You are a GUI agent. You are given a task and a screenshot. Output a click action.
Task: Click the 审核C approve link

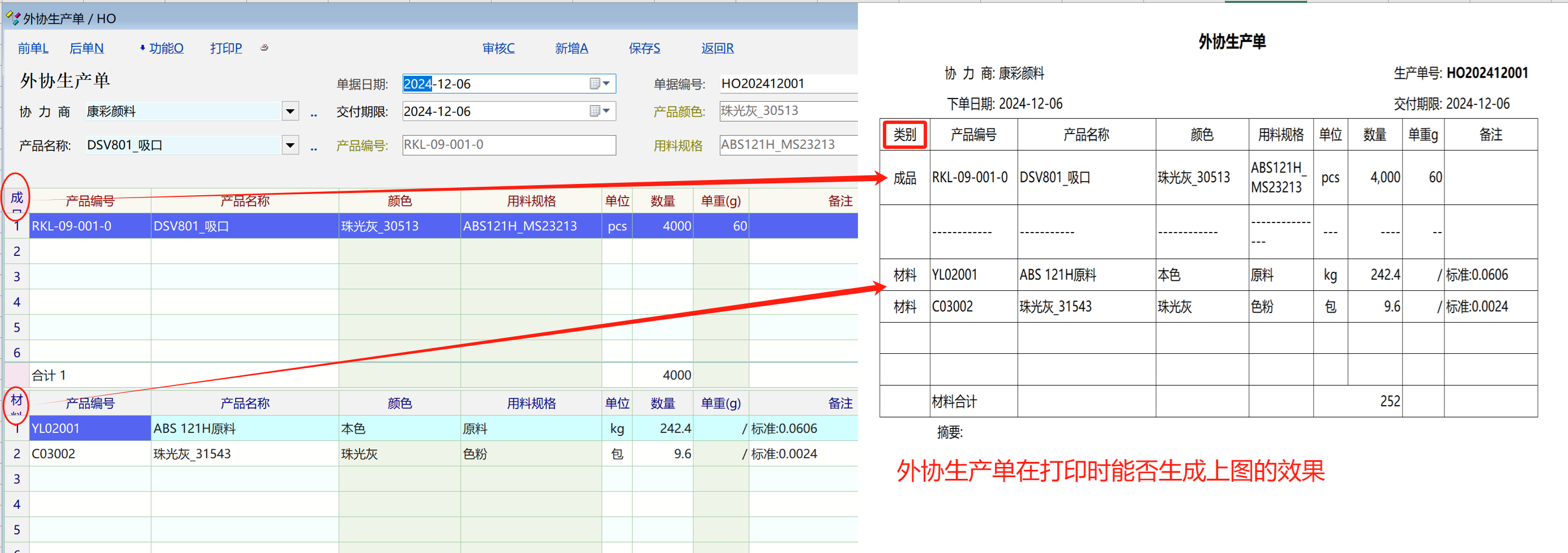tap(498, 48)
